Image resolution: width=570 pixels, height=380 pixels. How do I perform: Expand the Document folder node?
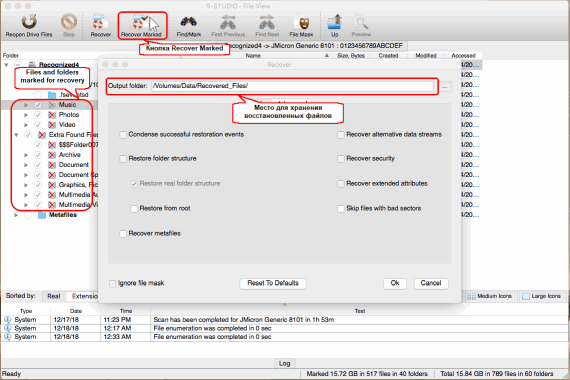26,165
